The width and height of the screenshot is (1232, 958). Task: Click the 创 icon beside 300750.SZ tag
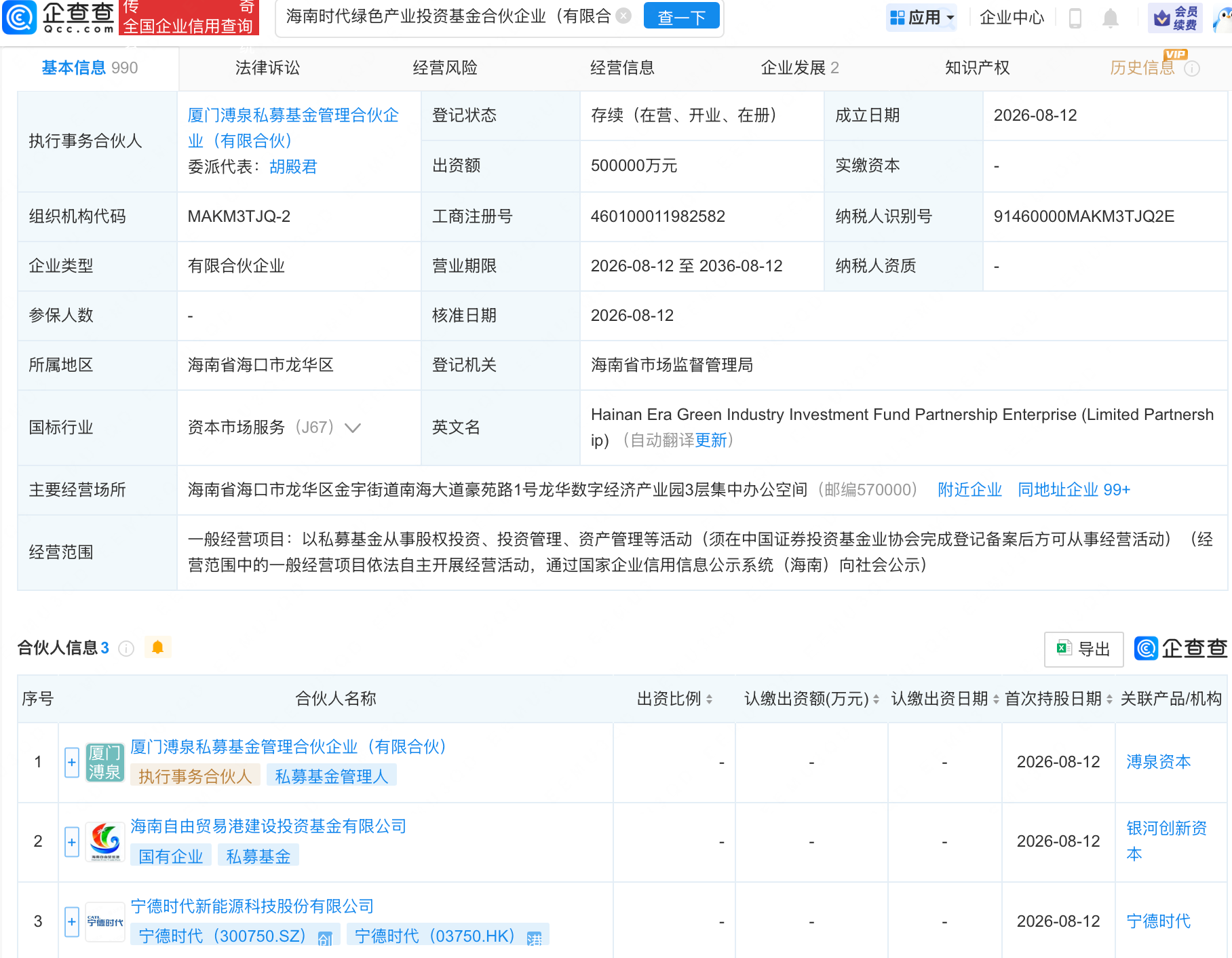325,938
